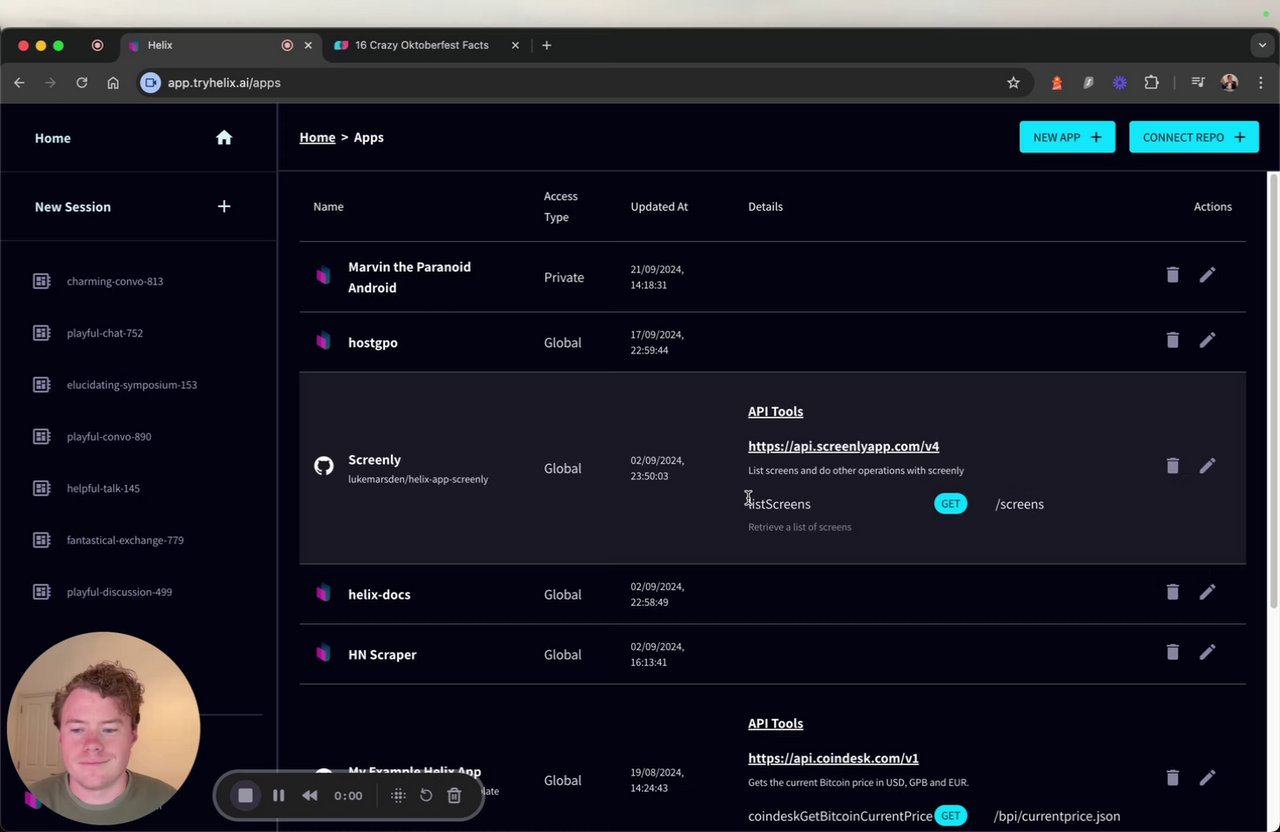Viewport: 1280px width, 832px height.
Task: Open the playful-chat-752 session
Action: point(105,333)
